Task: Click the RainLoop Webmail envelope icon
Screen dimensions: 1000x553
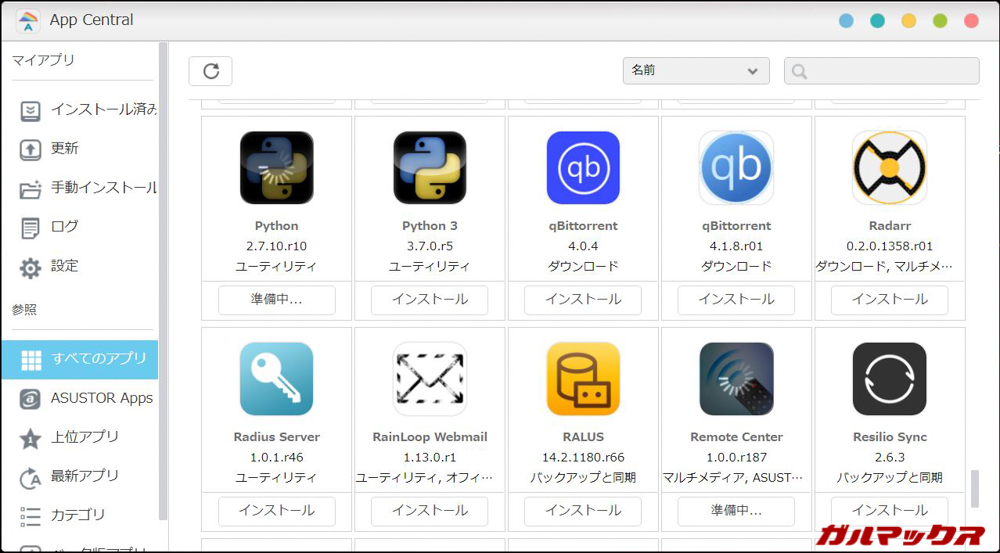Action: 429,379
